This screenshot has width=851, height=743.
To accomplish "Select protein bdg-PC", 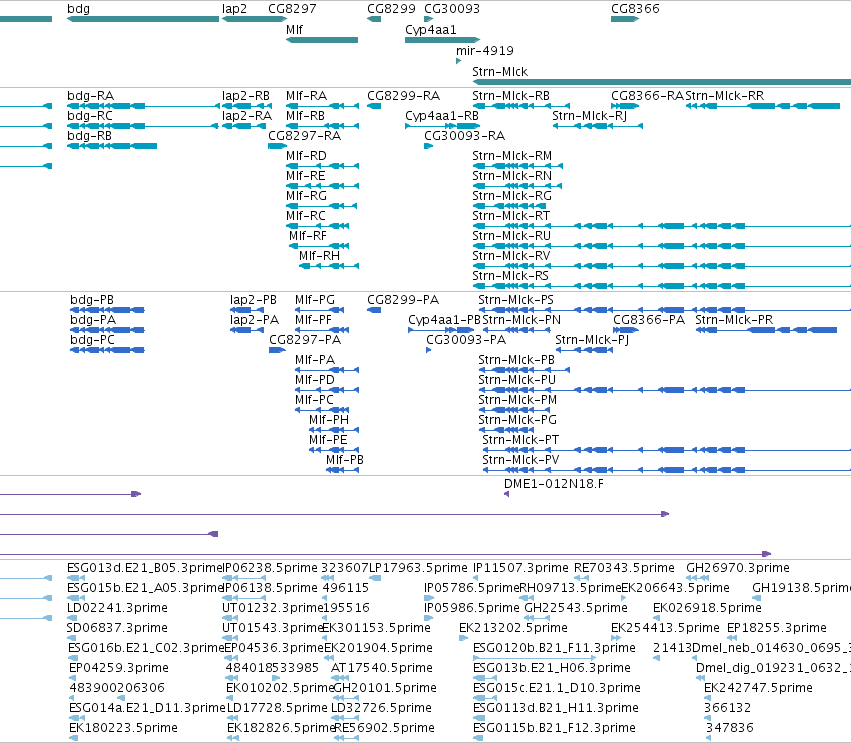I will (92, 340).
